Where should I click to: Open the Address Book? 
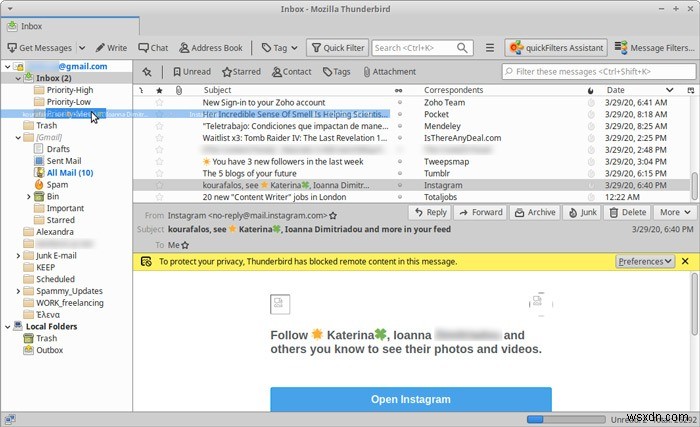(x=211, y=48)
